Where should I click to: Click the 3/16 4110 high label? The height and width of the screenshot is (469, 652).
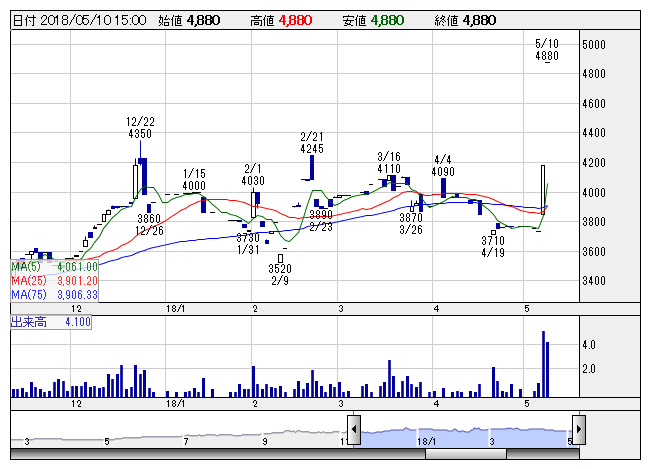(x=389, y=163)
